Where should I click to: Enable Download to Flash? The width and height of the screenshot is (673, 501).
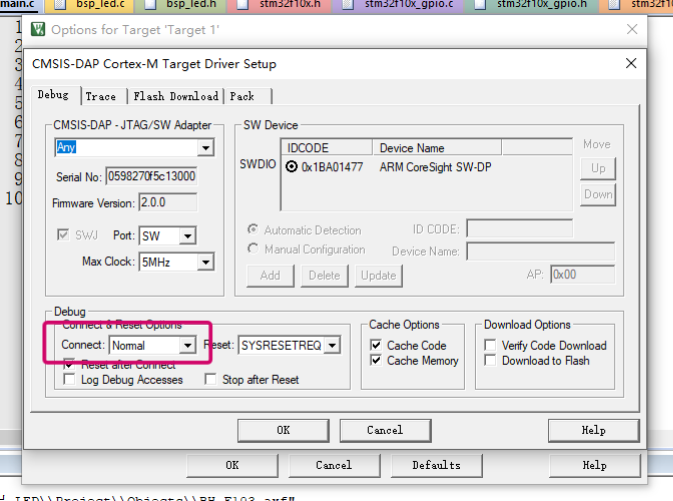point(490,360)
